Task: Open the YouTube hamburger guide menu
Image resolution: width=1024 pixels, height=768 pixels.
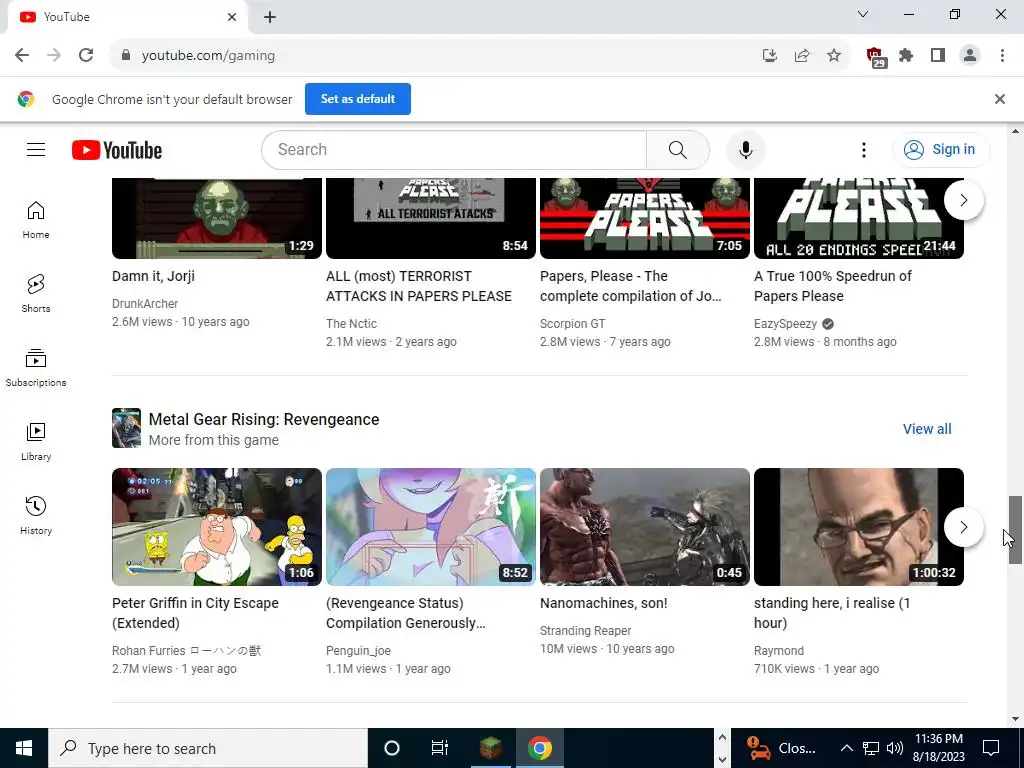Action: click(x=36, y=150)
